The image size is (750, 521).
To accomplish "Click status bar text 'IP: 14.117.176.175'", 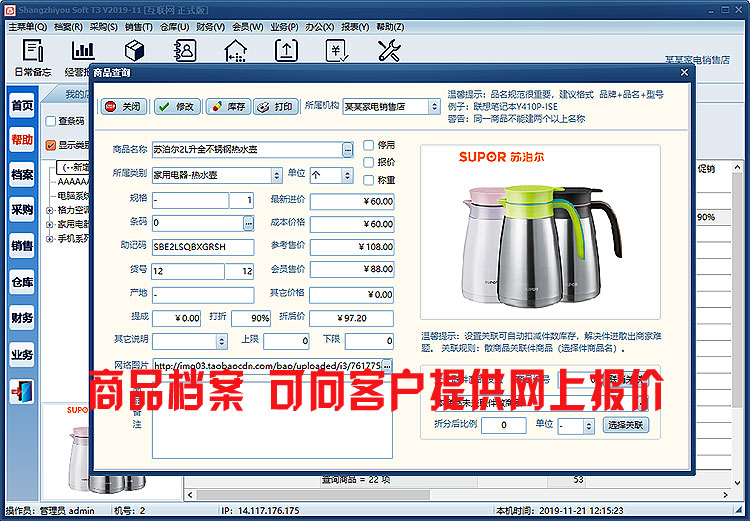I will pos(261,510).
